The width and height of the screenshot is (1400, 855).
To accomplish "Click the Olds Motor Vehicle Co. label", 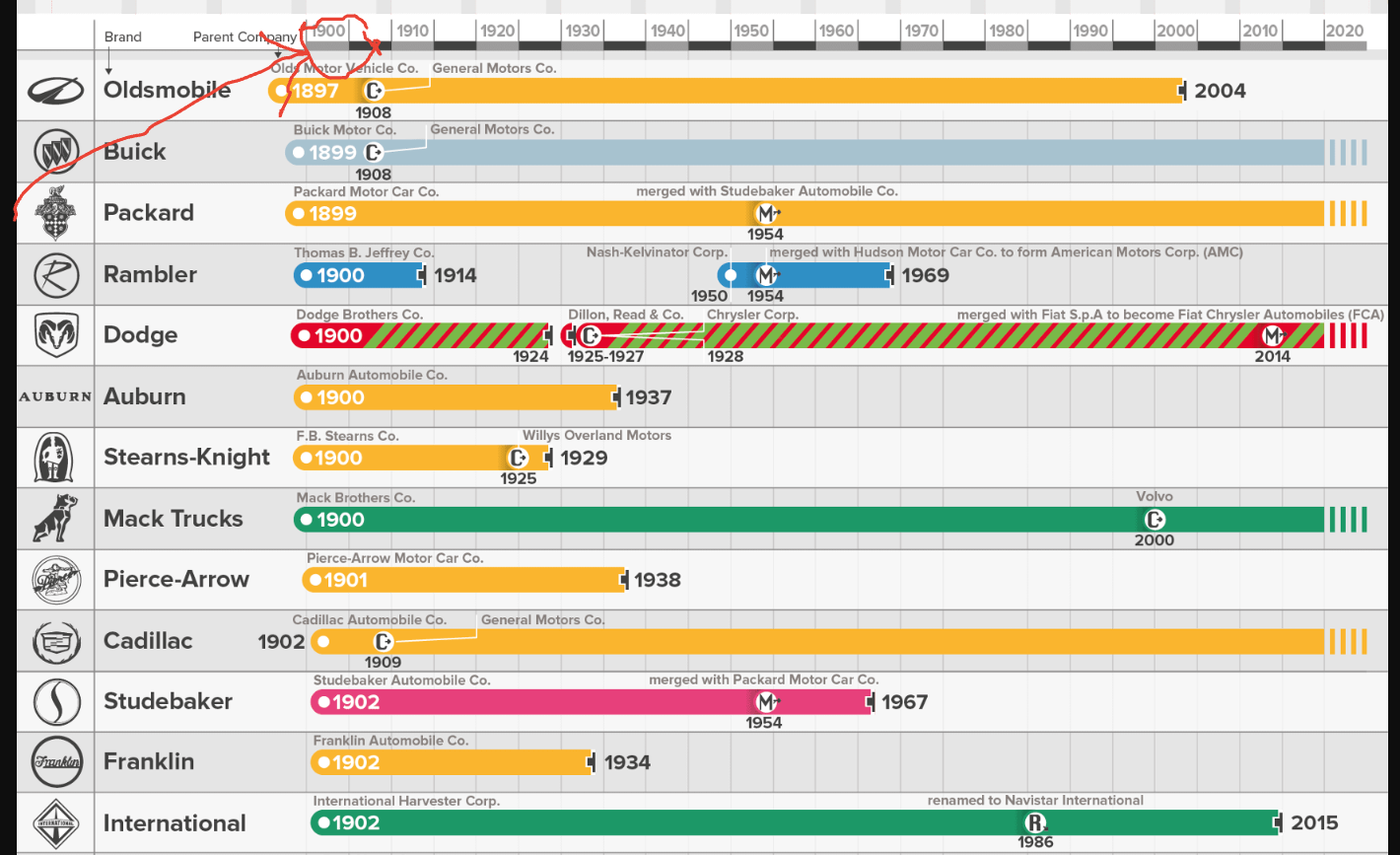I will (345, 68).
